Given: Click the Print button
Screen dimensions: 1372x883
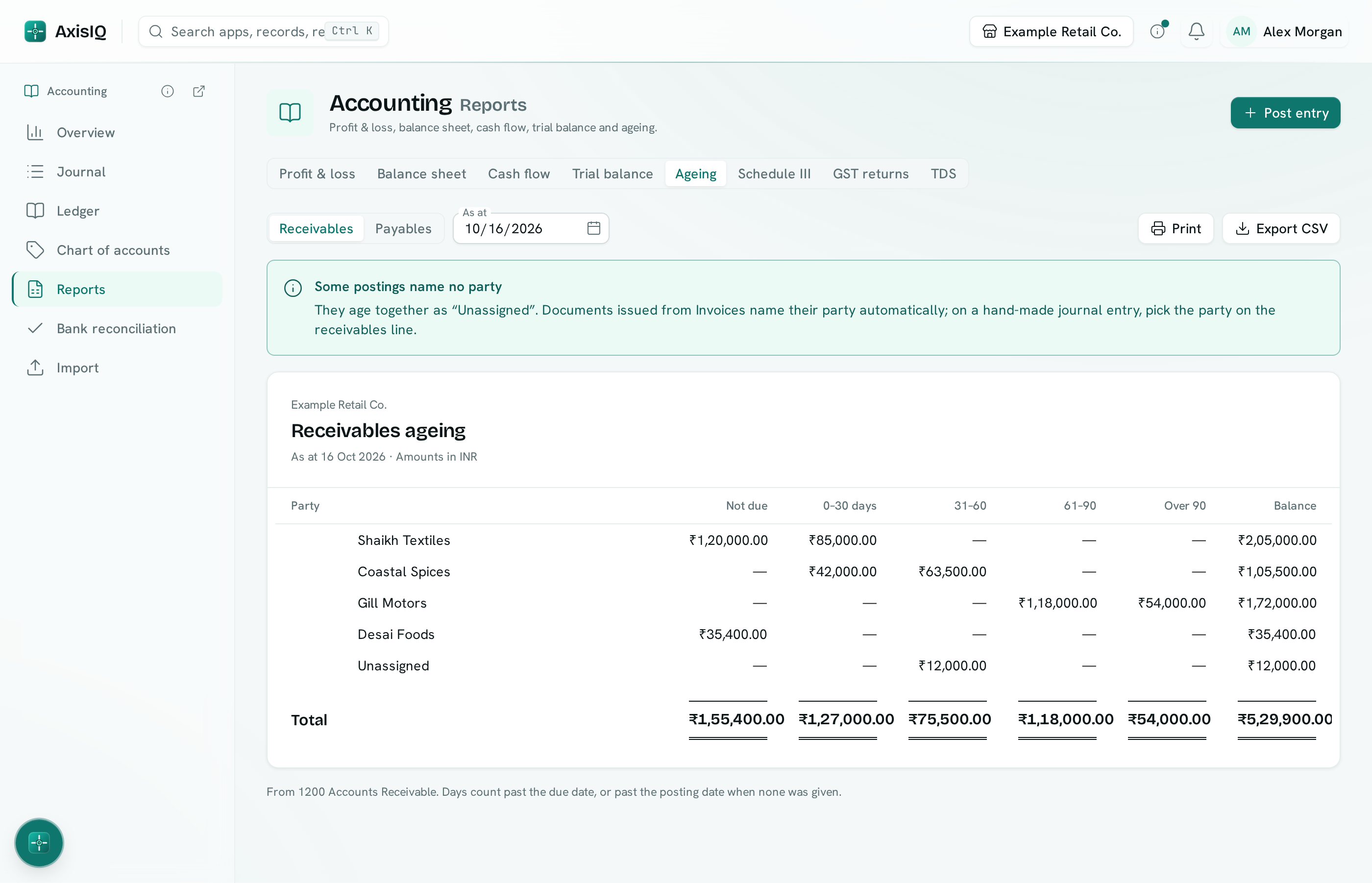Looking at the screenshot, I should tap(1176, 229).
